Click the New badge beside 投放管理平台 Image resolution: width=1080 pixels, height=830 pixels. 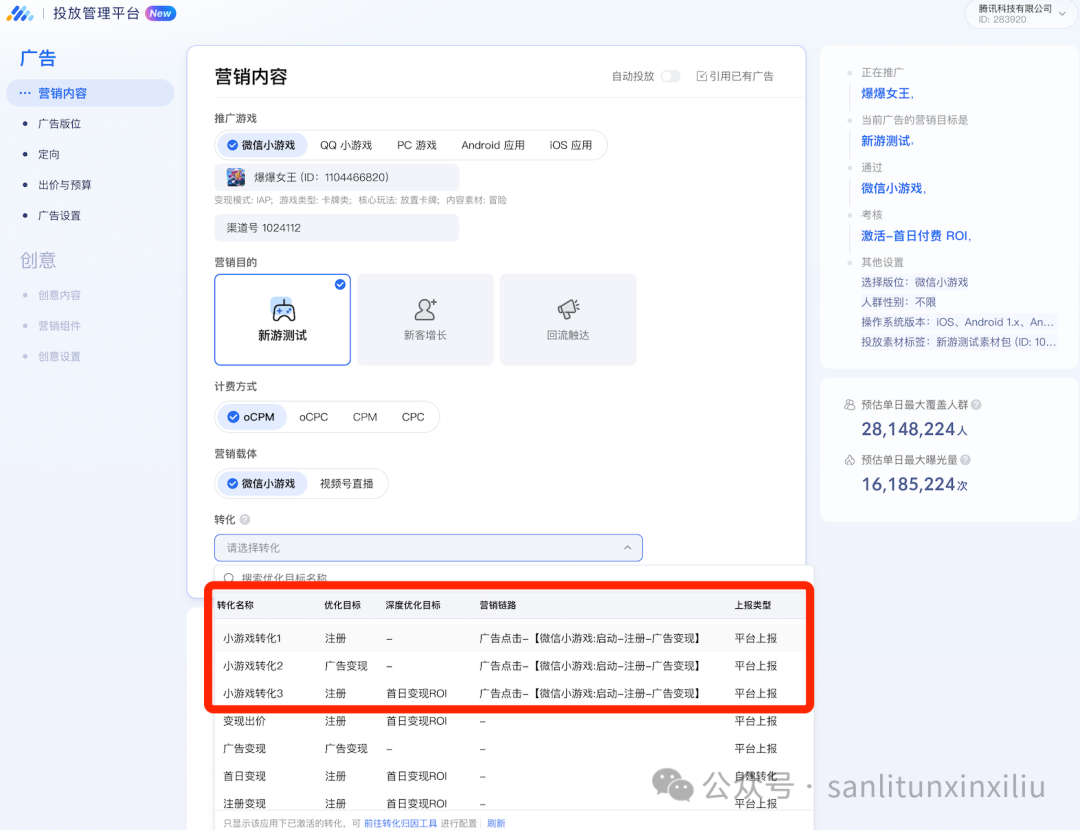coord(160,13)
